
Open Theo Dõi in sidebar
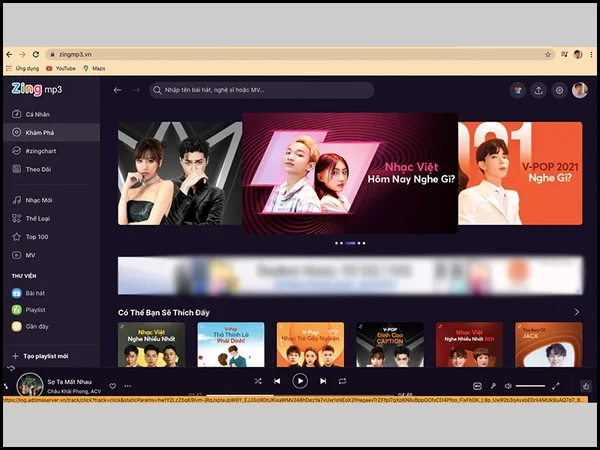[x=52, y=169]
